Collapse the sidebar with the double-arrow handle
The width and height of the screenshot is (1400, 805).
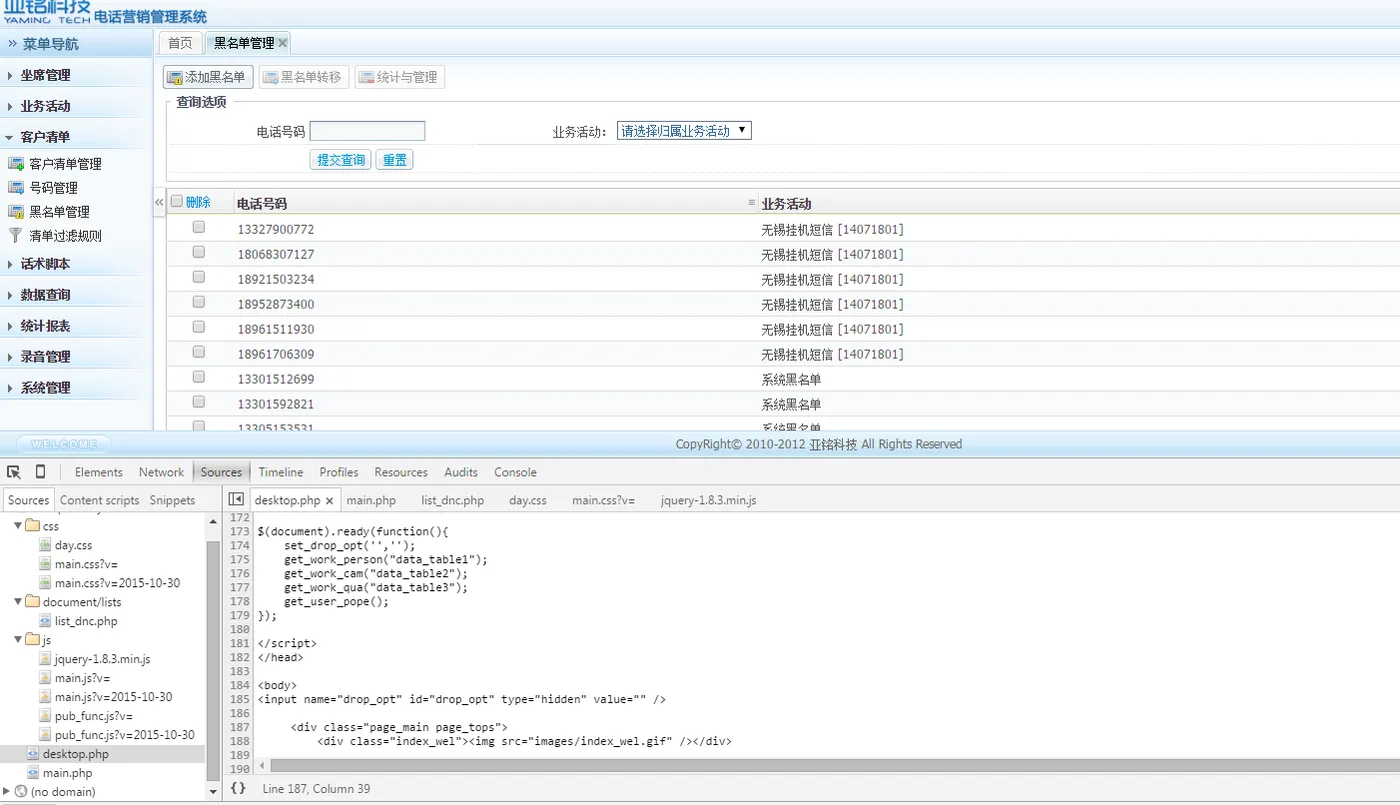pyautogui.click(x=159, y=202)
